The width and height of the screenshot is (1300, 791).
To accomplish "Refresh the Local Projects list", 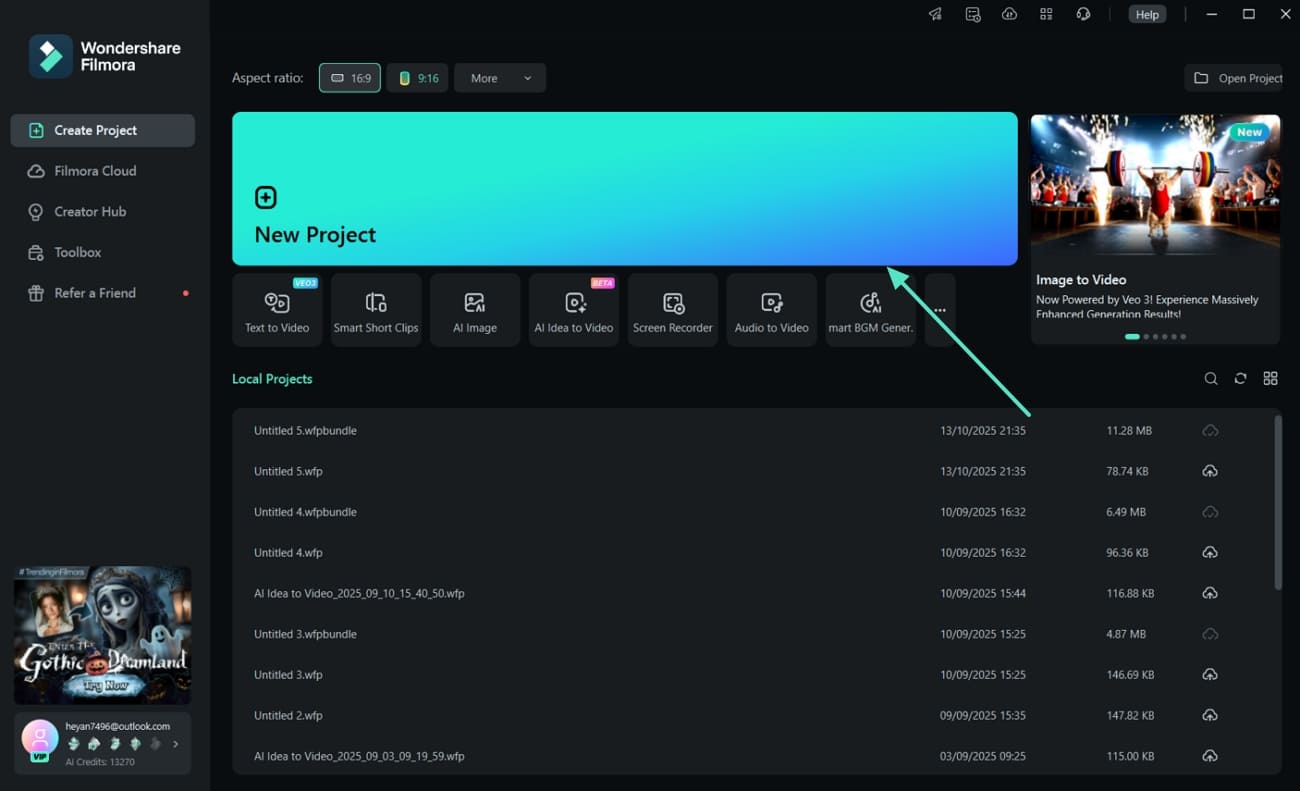I will coord(1240,378).
